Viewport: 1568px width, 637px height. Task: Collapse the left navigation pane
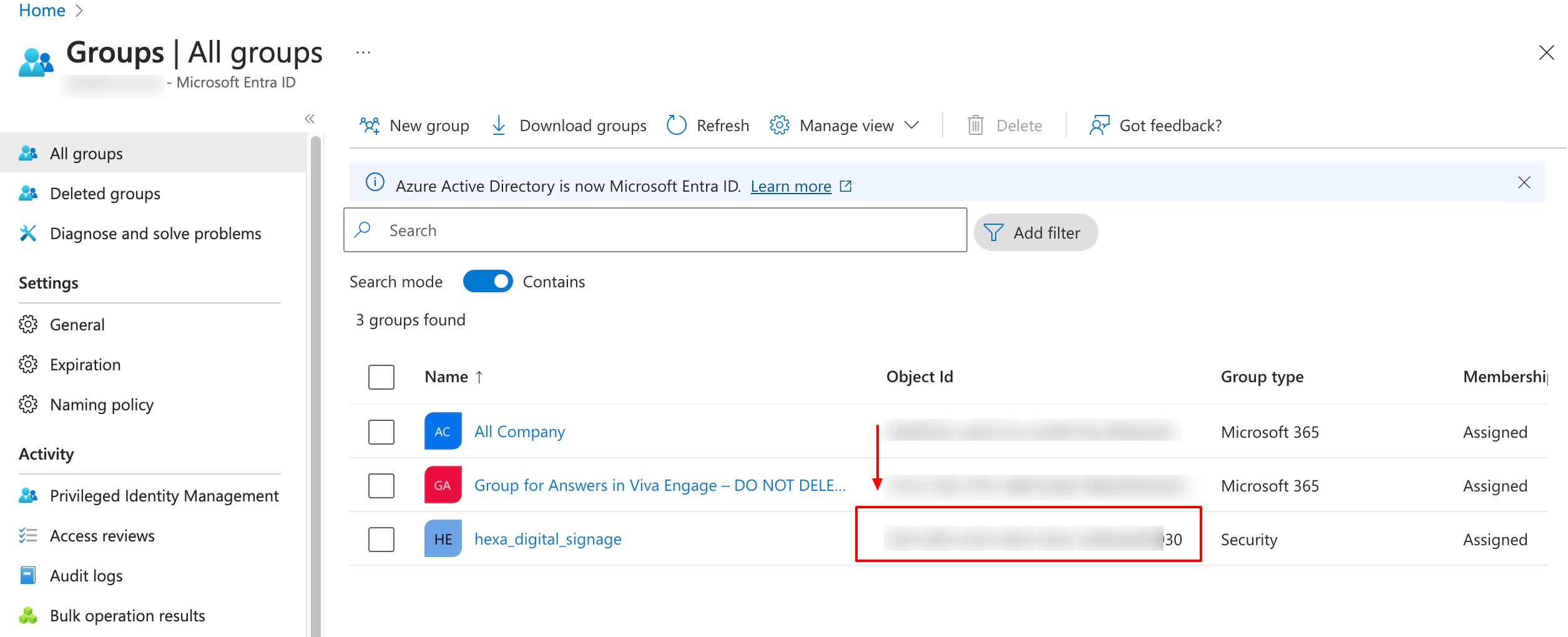(x=310, y=119)
